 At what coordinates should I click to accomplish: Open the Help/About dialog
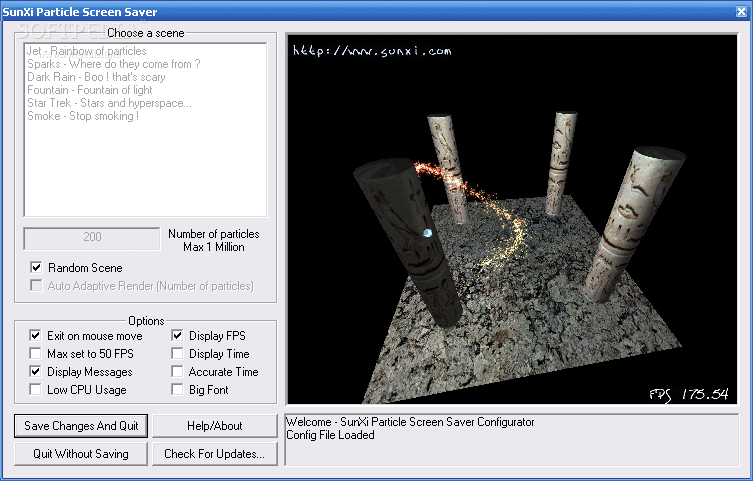tap(215, 426)
